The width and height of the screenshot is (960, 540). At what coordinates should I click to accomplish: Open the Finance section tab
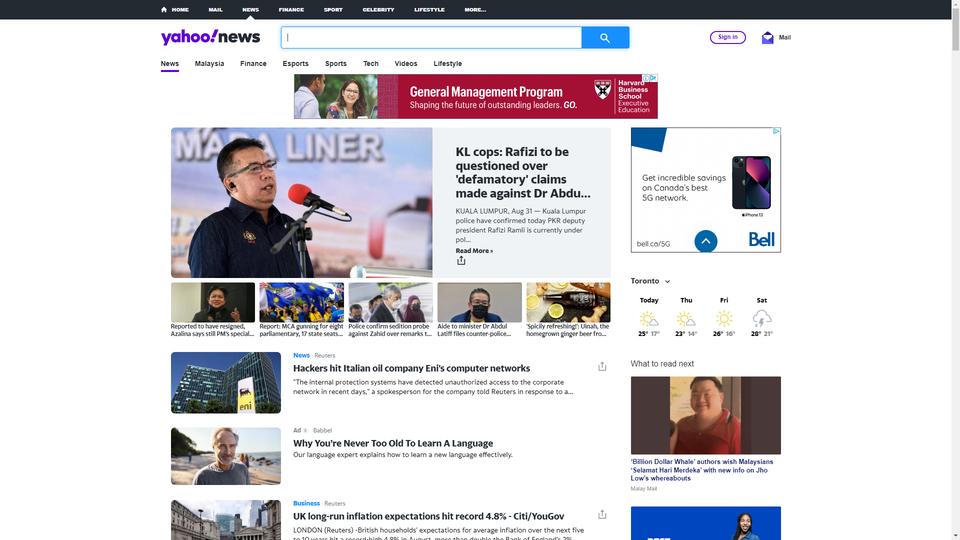click(x=253, y=64)
